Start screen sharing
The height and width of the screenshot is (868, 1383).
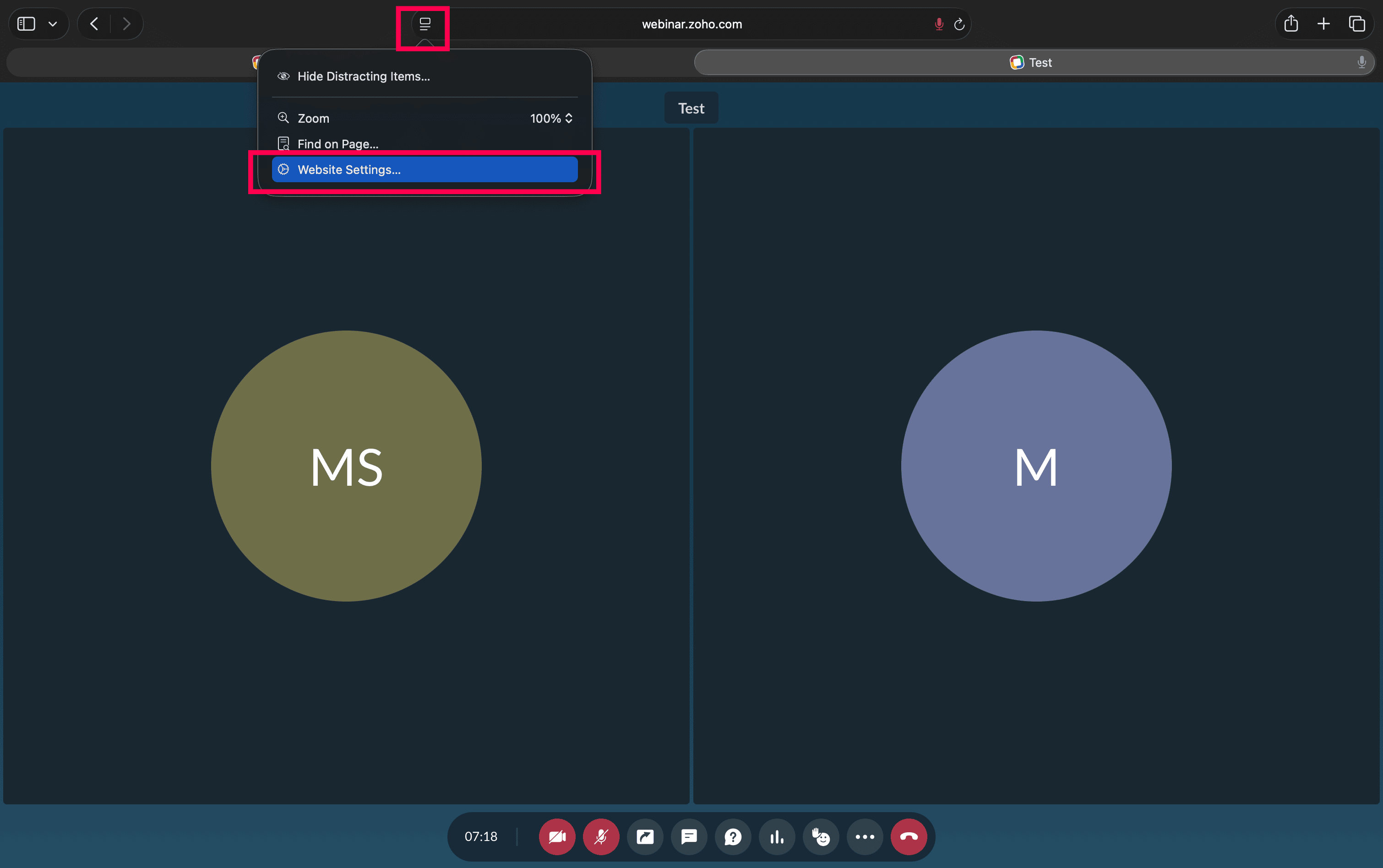(x=645, y=836)
